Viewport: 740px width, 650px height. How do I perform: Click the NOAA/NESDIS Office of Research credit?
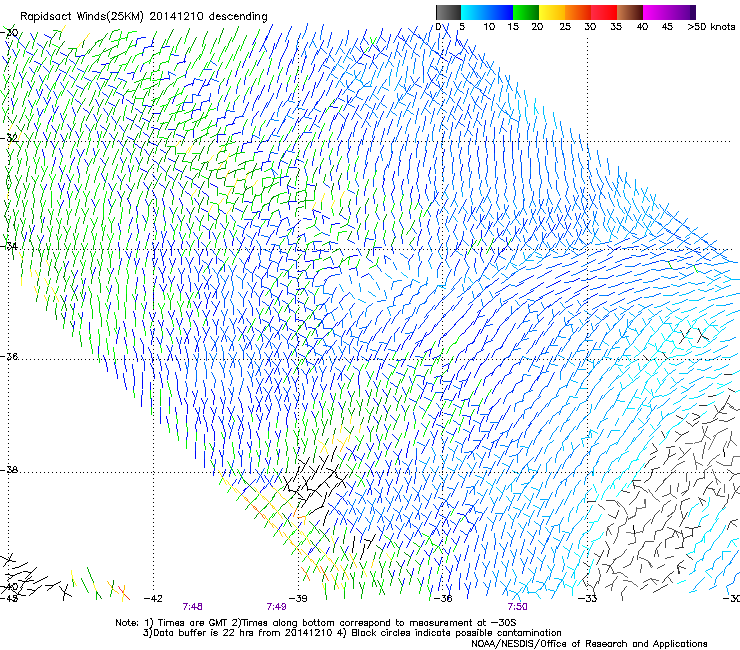pos(589,644)
